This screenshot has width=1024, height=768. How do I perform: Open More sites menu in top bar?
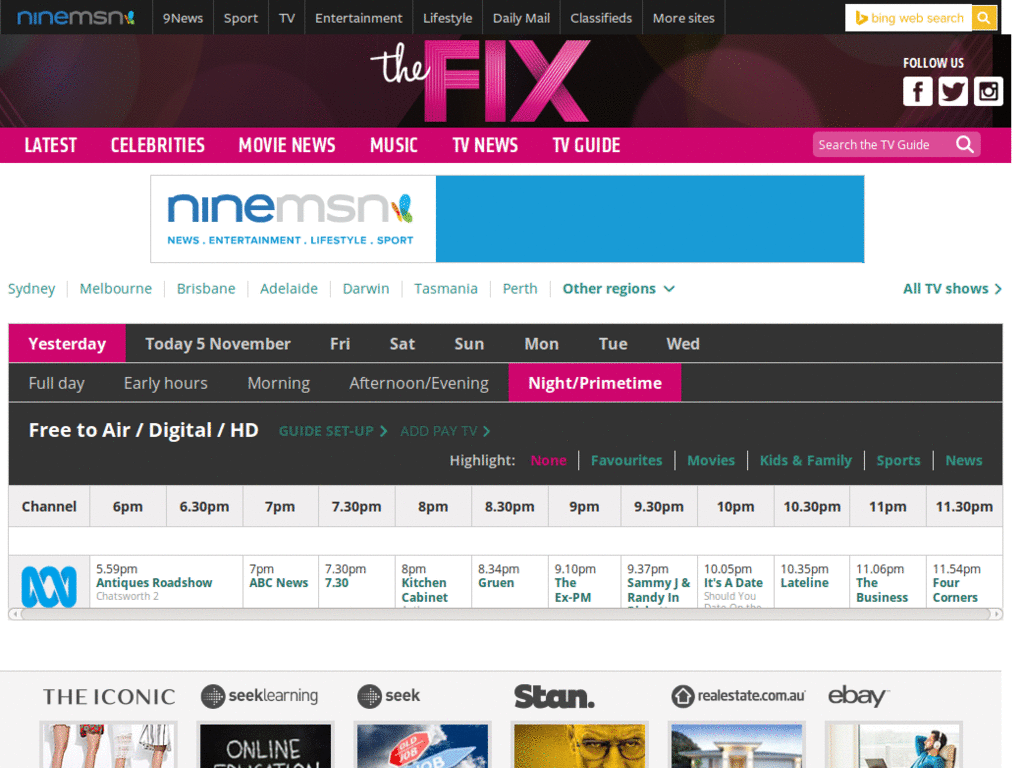(684, 18)
